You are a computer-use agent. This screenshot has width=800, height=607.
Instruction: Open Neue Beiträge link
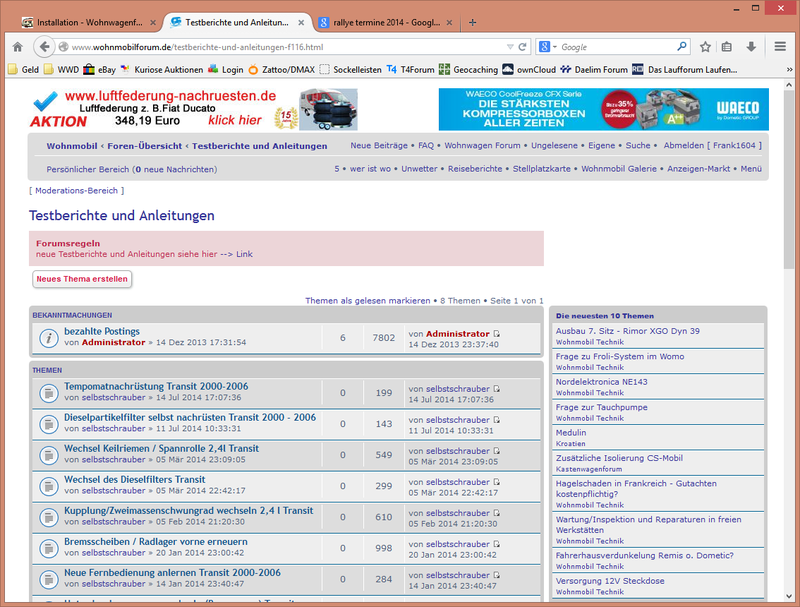[379, 145]
